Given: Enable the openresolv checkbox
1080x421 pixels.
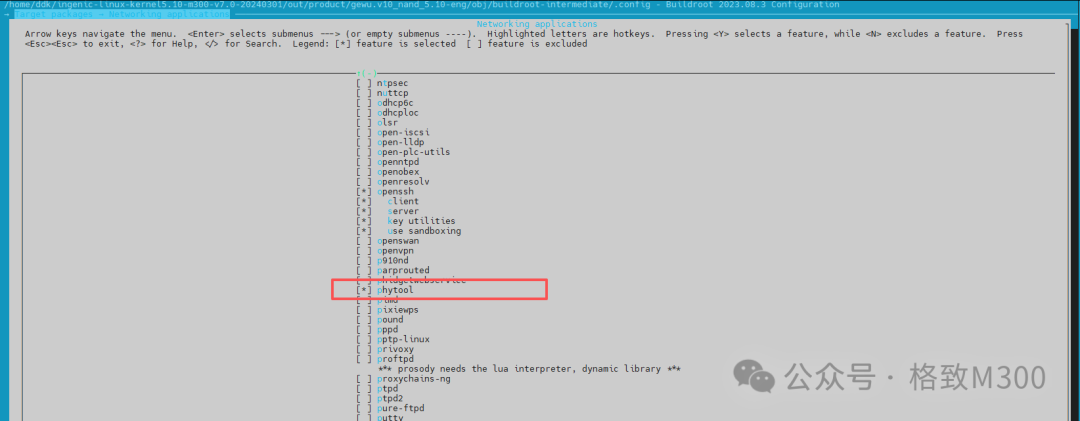Looking at the screenshot, I should 364,182.
